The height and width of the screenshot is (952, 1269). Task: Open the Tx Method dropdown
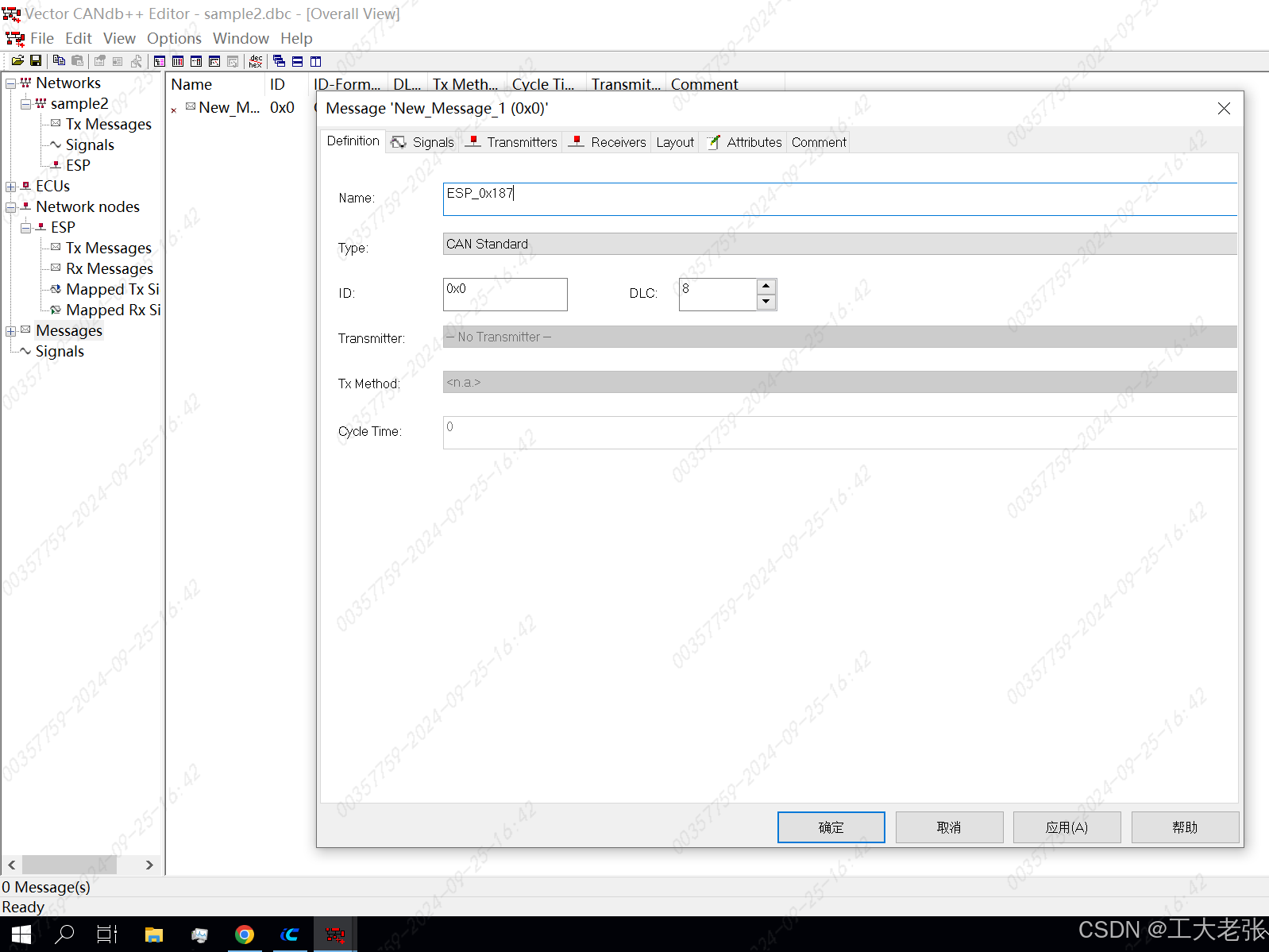point(839,382)
